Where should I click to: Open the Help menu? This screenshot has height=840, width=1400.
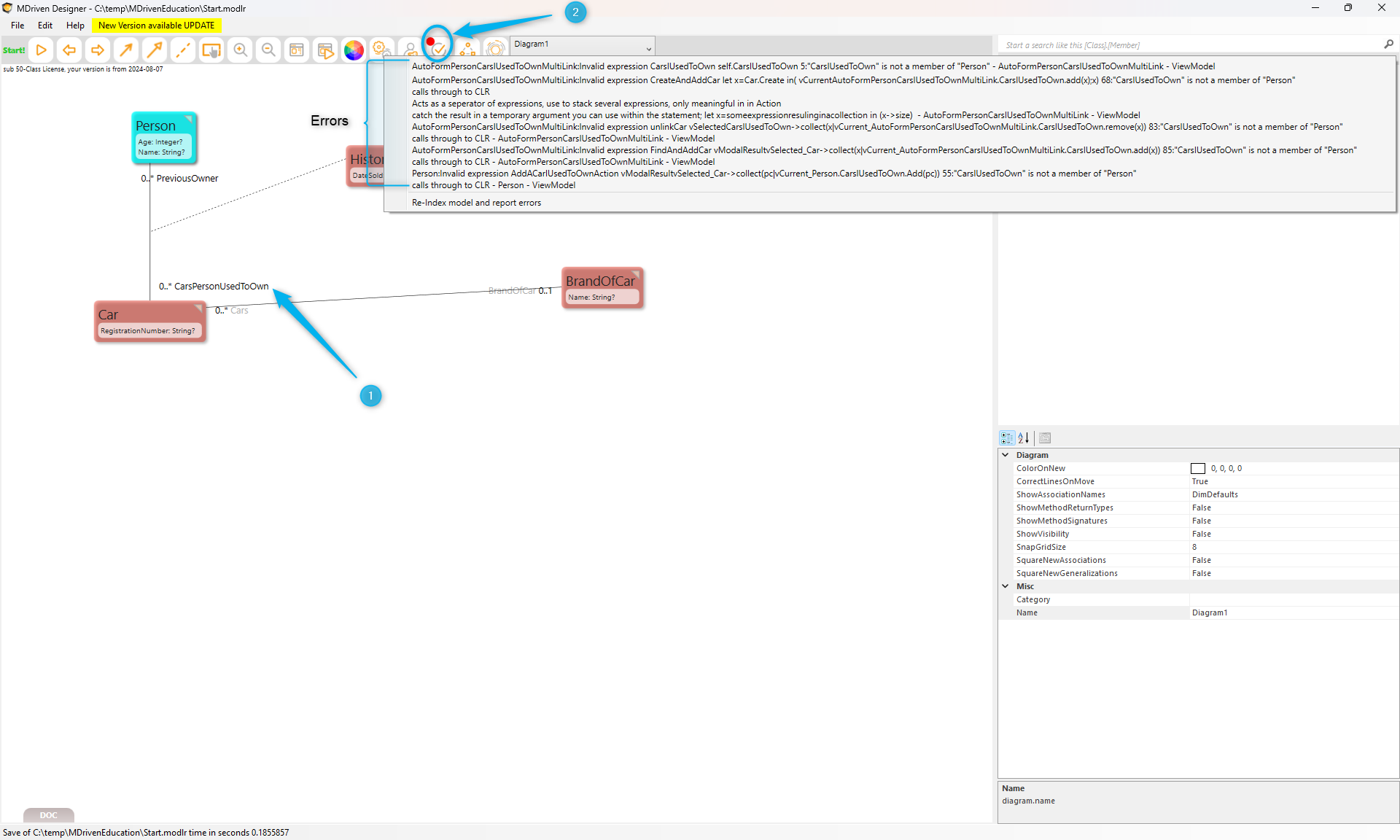(x=75, y=26)
